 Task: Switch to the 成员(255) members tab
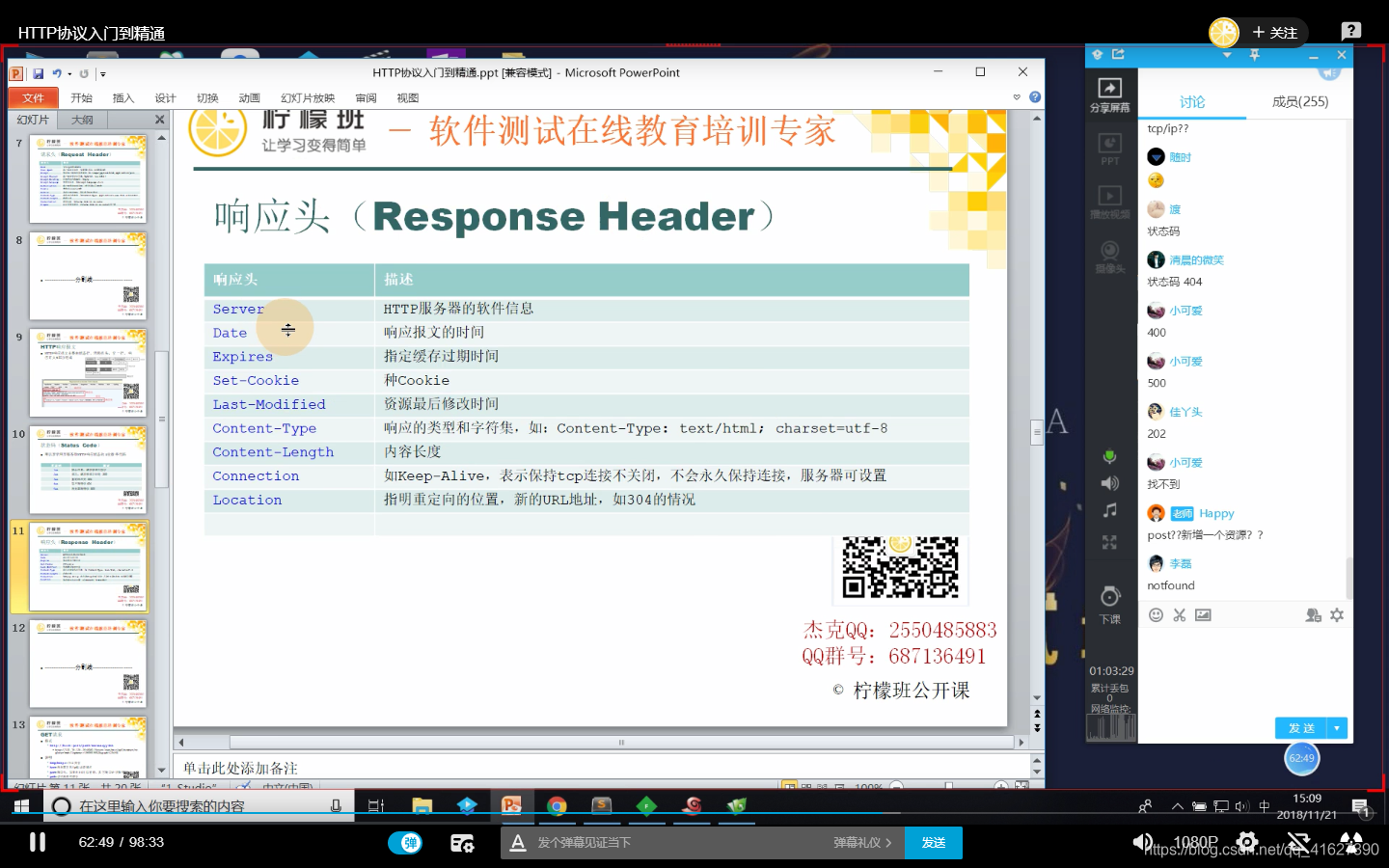1300,102
